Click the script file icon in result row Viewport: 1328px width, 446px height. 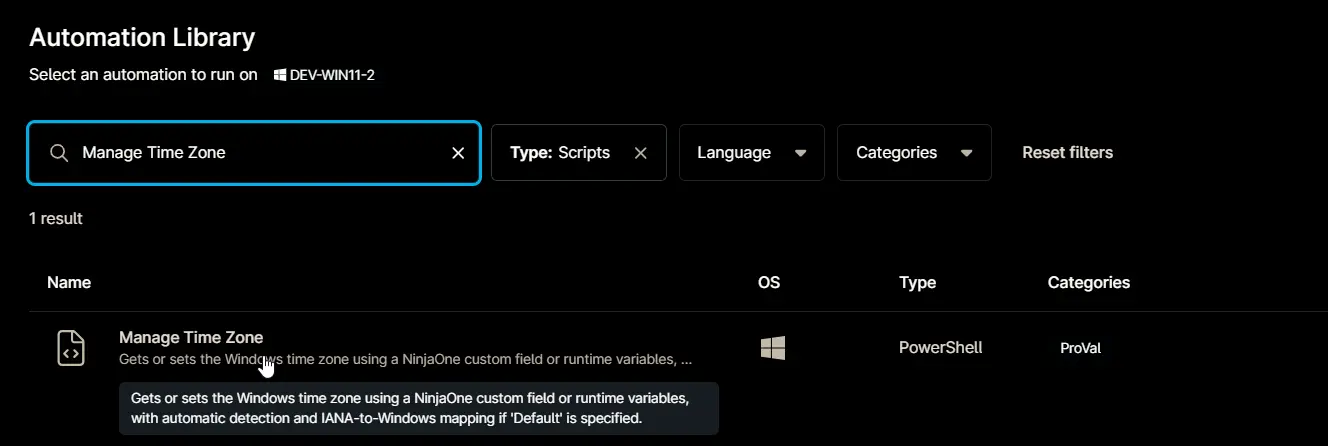click(70, 348)
